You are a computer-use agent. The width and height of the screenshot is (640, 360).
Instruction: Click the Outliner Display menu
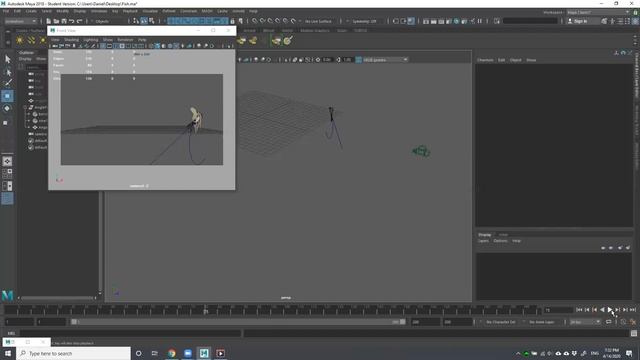coord(25,59)
